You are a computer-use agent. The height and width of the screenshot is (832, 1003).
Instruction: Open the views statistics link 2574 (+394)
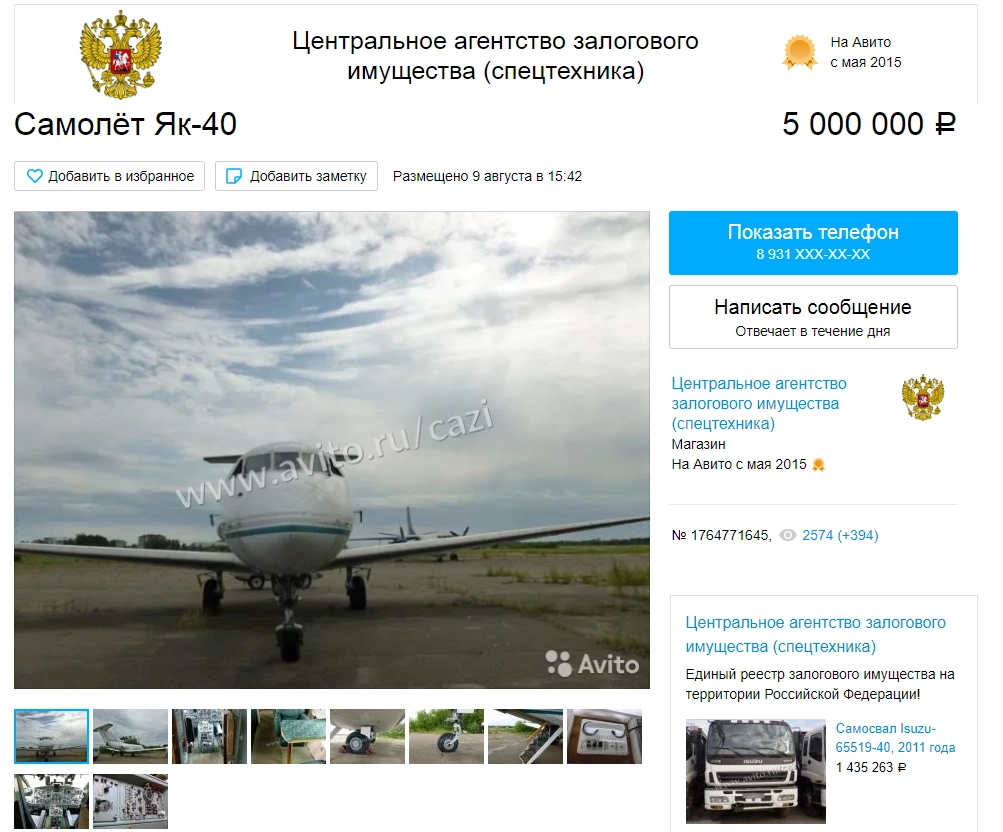point(840,535)
